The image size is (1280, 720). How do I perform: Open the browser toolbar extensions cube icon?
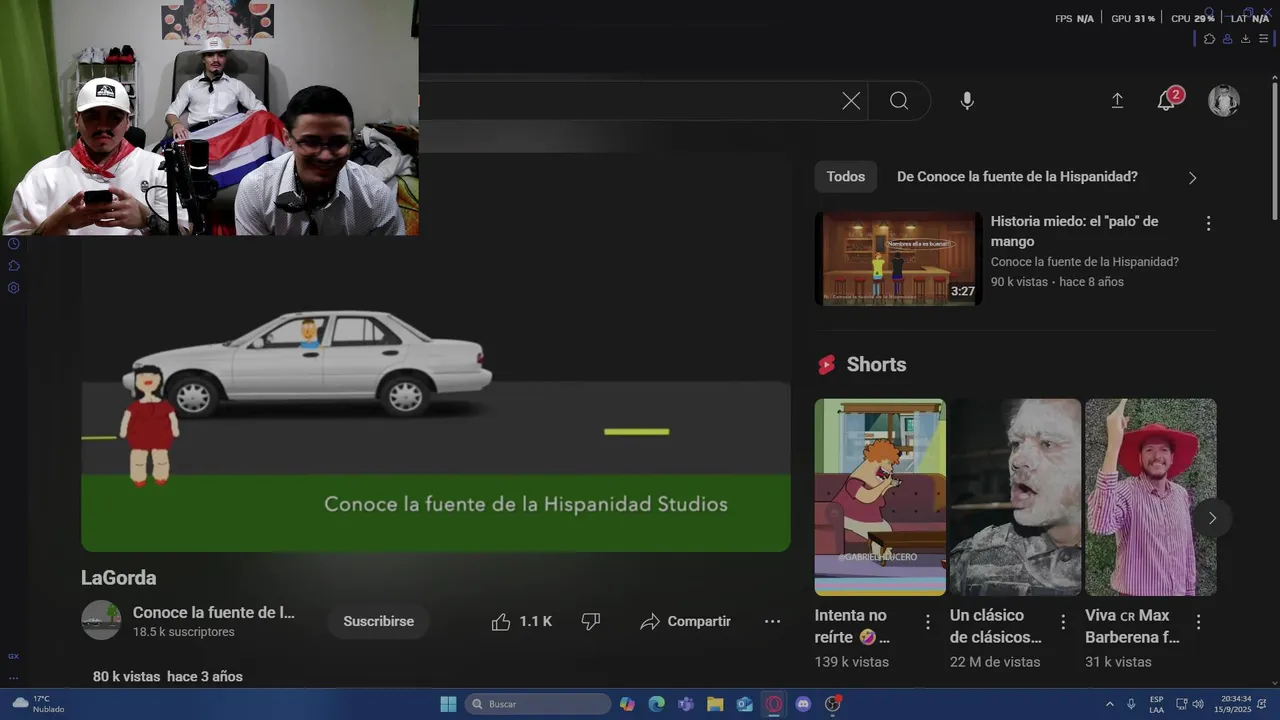point(1209,39)
